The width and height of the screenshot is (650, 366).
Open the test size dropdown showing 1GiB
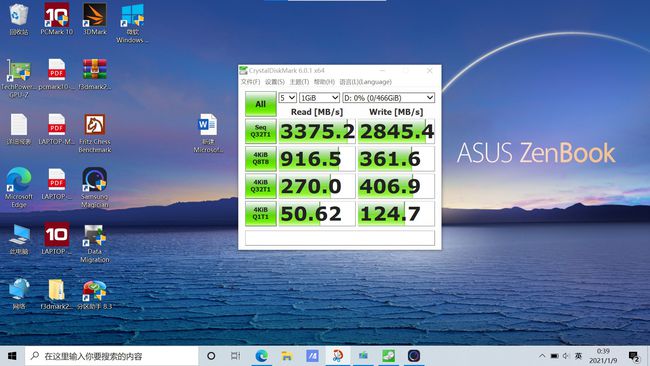[319, 98]
